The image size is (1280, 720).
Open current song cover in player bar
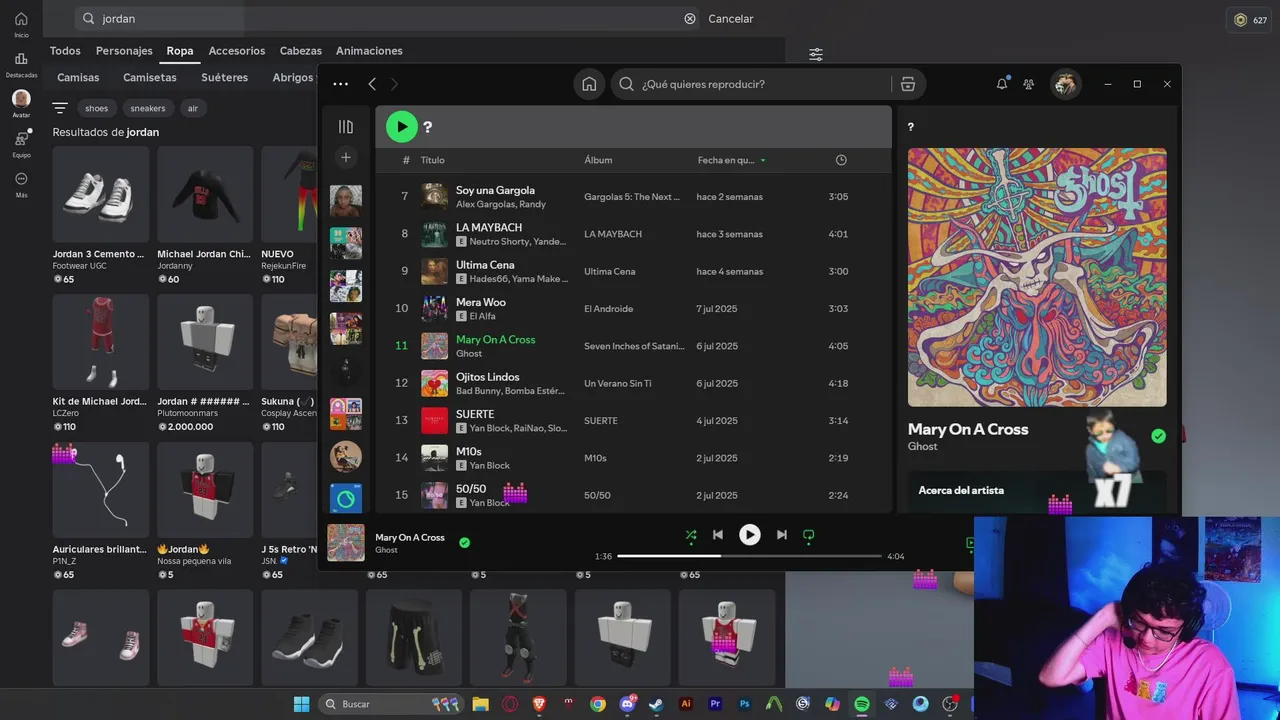point(346,543)
